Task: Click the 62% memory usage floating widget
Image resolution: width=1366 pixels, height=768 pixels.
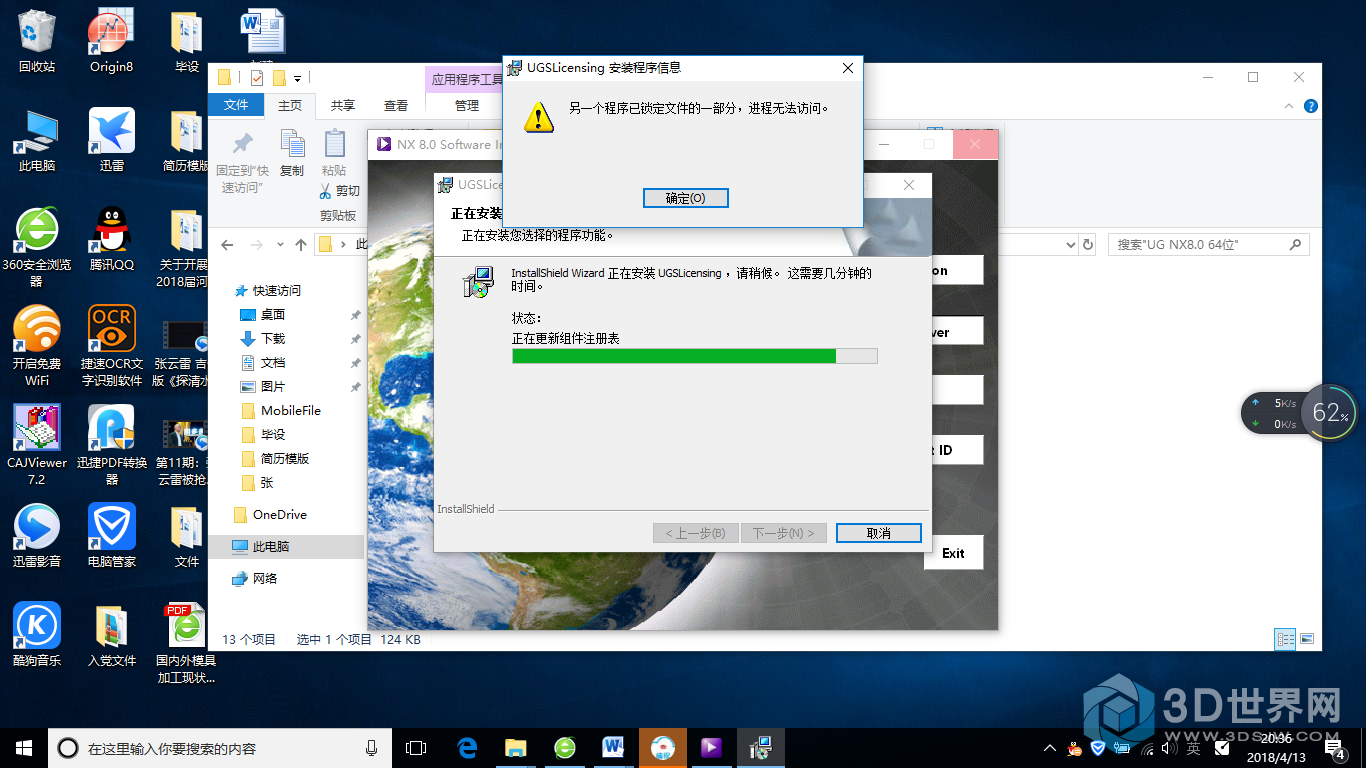Action: coord(1330,412)
